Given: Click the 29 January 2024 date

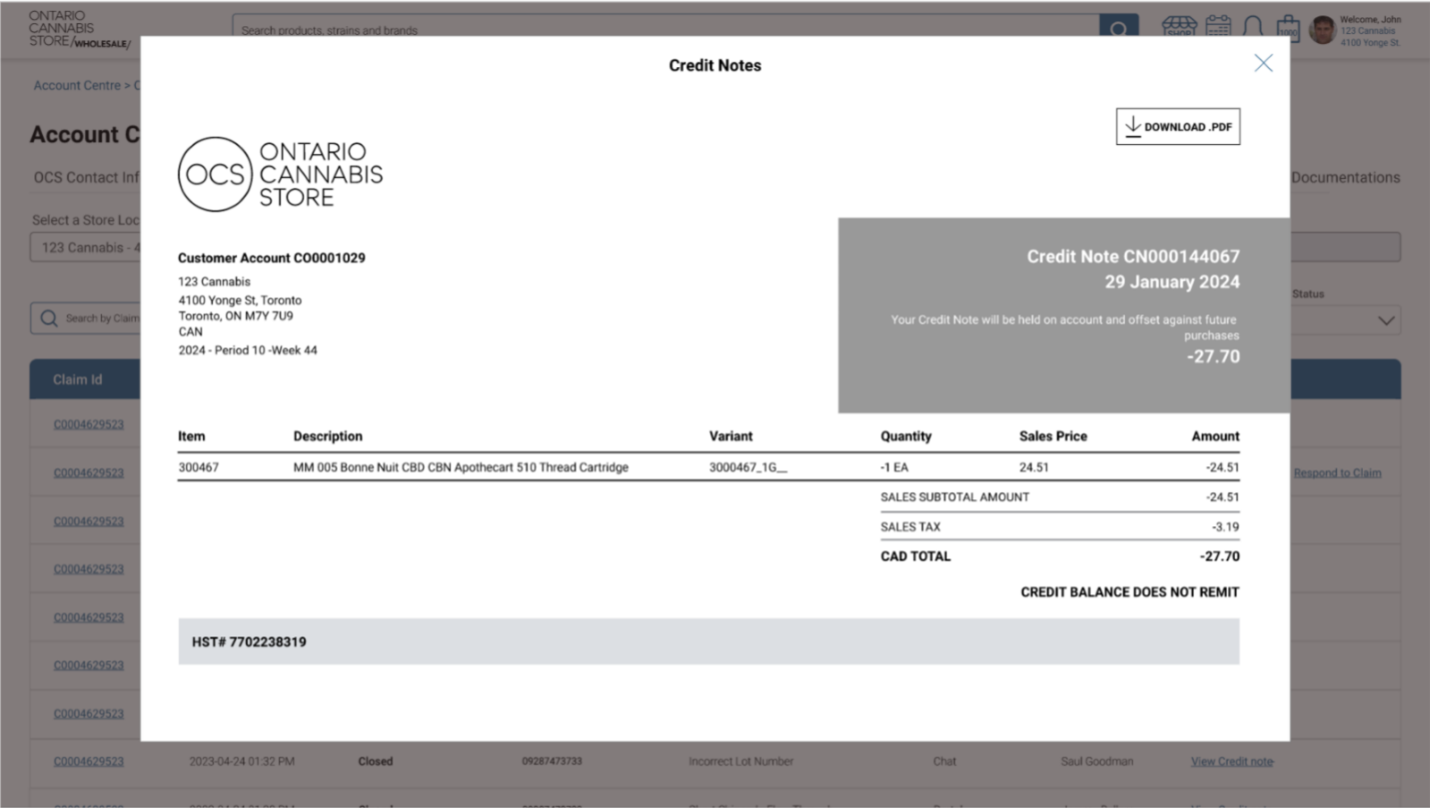Looking at the screenshot, I should (1172, 282).
